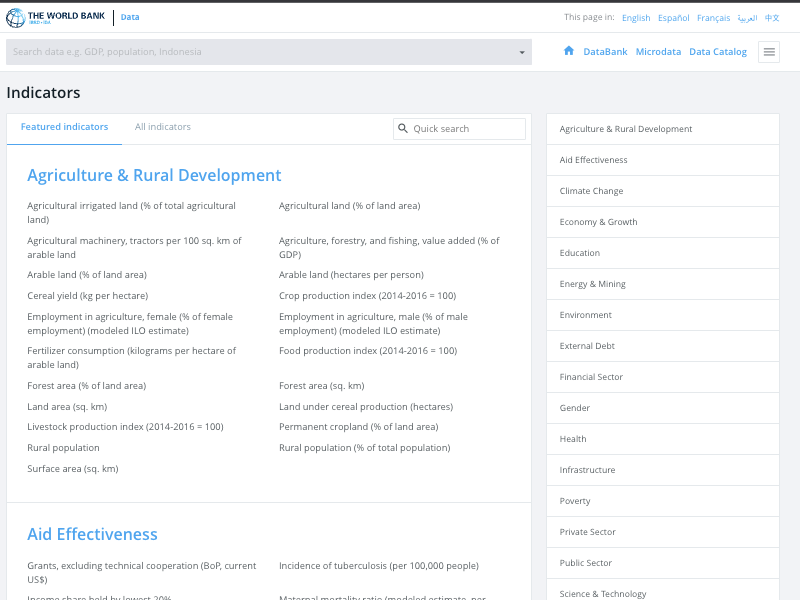Click the home icon in navigation
This screenshot has width=800, height=600.
tap(569, 51)
